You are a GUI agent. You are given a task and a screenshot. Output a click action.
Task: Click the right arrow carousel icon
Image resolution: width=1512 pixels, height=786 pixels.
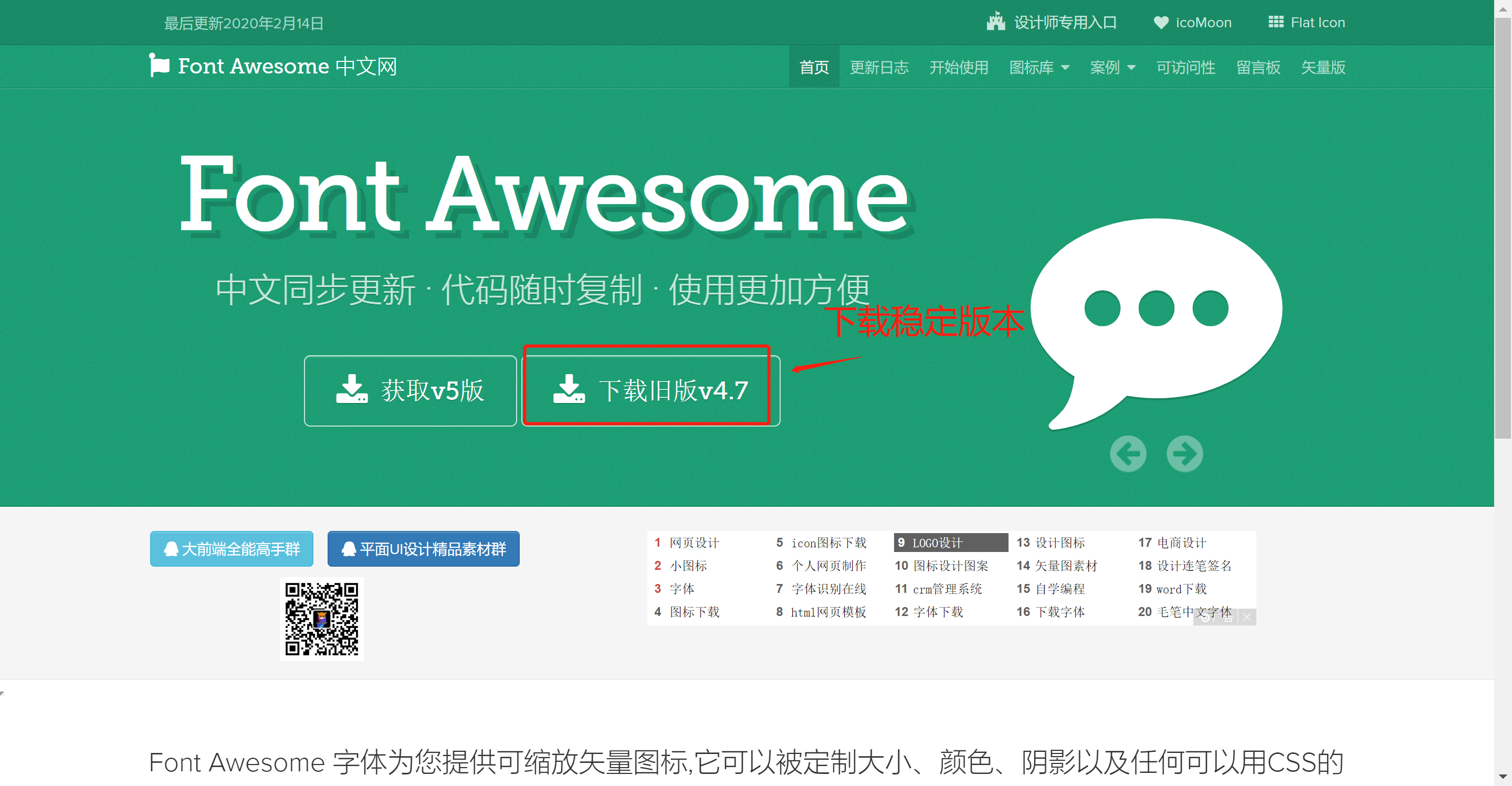[x=1184, y=453]
